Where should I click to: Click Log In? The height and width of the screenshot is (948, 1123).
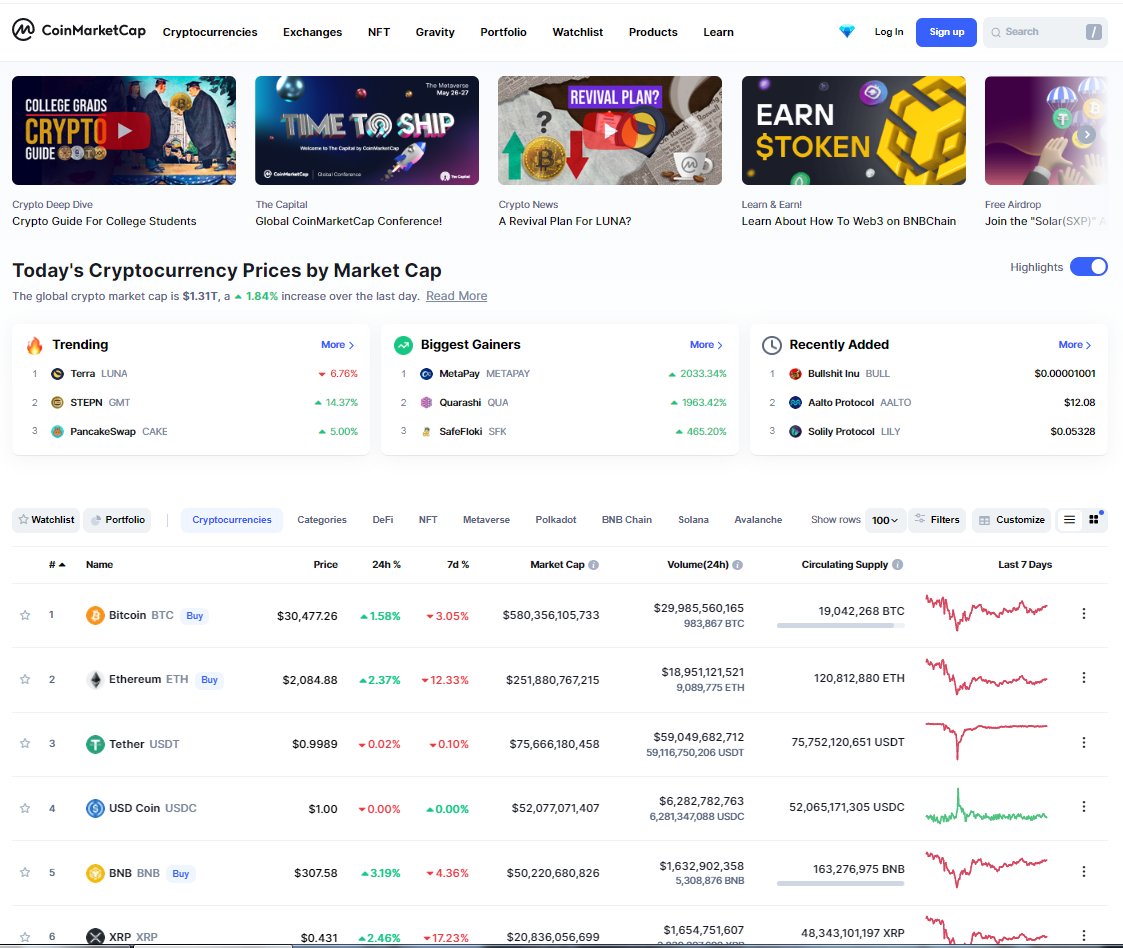889,32
